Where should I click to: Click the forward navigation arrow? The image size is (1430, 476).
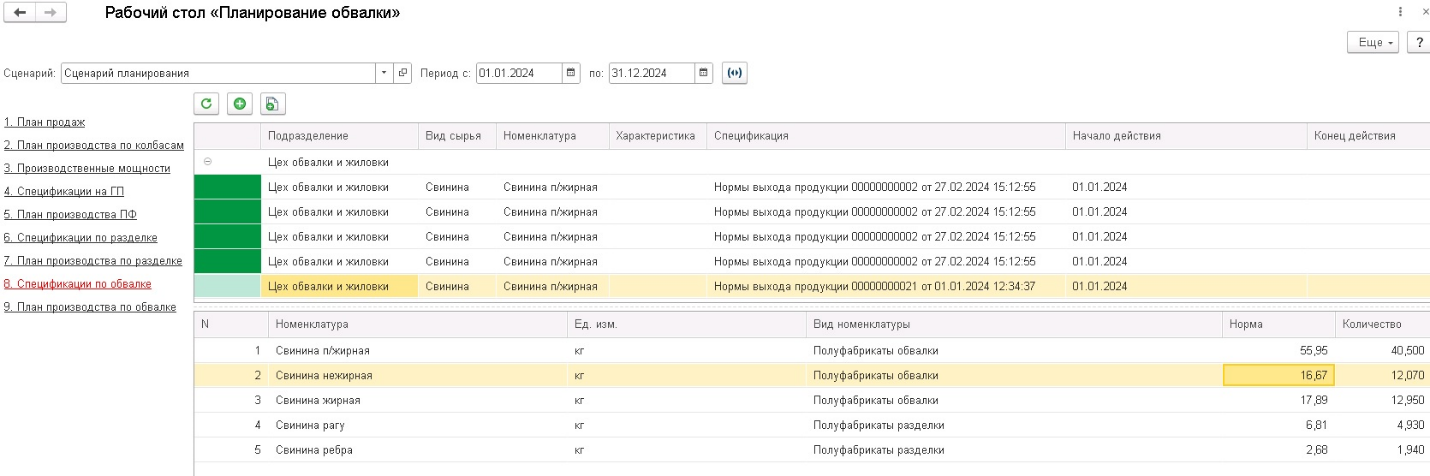52,13
